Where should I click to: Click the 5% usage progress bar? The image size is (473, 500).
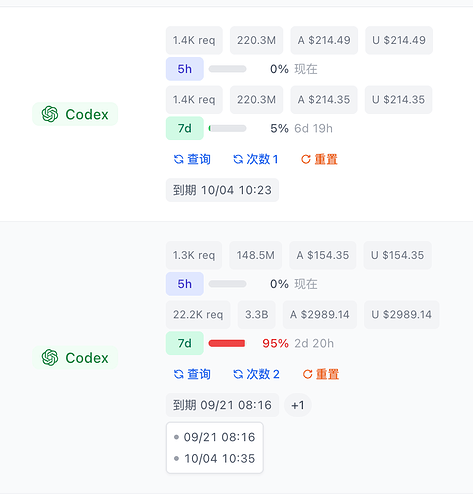[x=227, y=128]
